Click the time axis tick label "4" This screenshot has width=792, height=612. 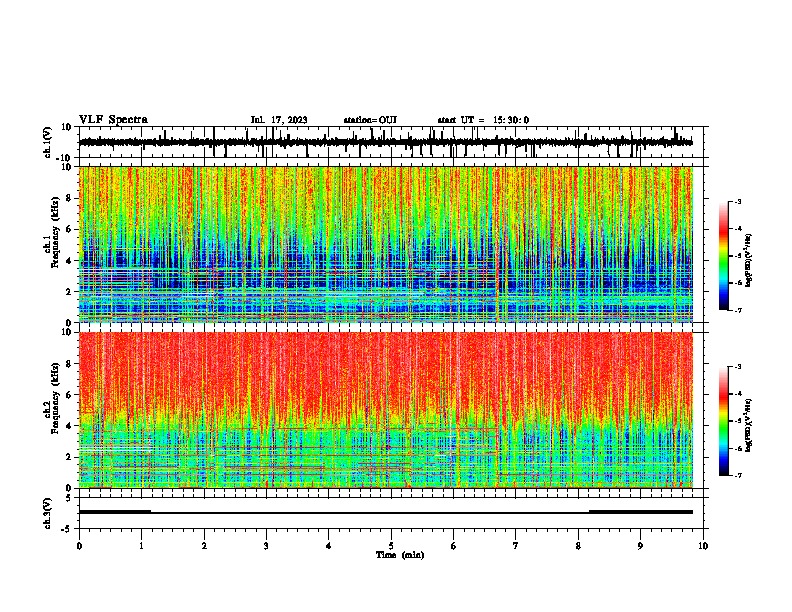[x=329, y=546]
